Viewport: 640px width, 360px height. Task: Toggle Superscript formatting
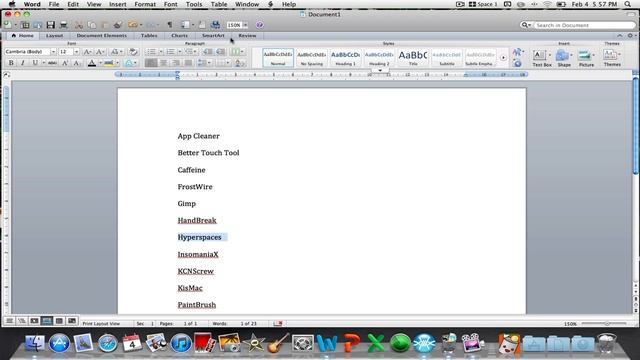[65, 63]
